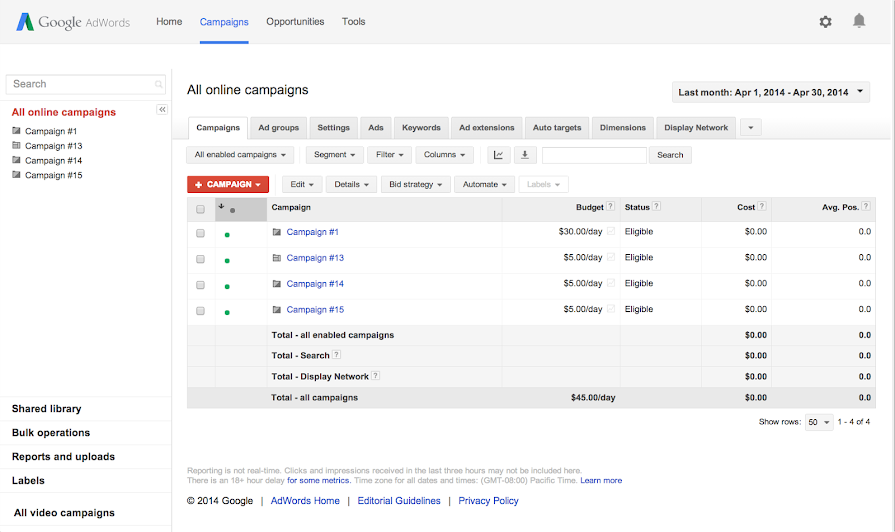The width and height of the screenshot is (895, 532).
Task: Check the Campaign #14 row checkbox
Action: (200, 285)
